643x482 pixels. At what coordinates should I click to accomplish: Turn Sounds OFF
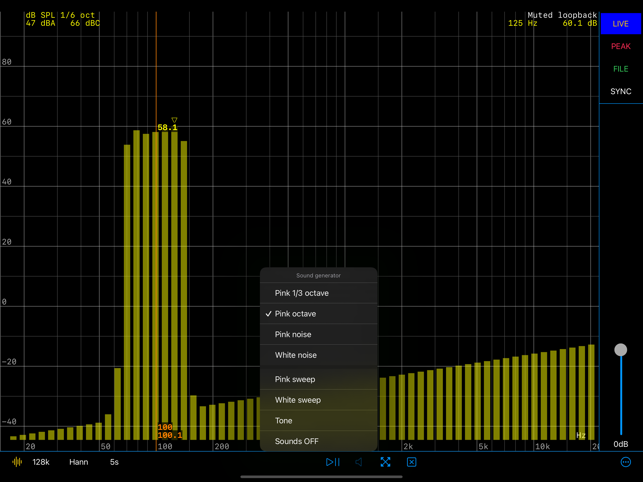[x=319, y=441]
